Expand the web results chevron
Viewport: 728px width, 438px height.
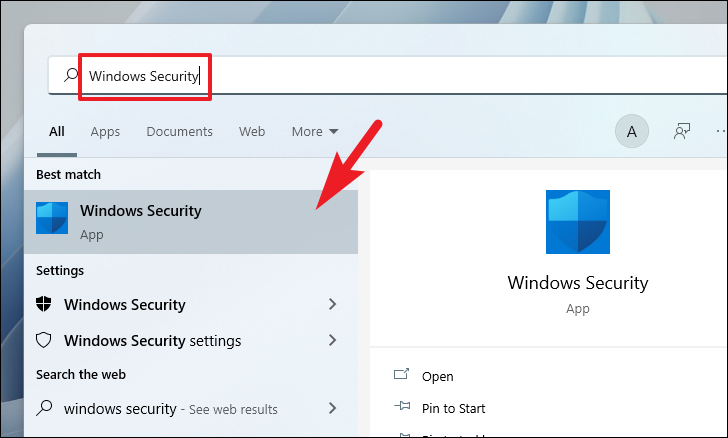tap(332, 408)
